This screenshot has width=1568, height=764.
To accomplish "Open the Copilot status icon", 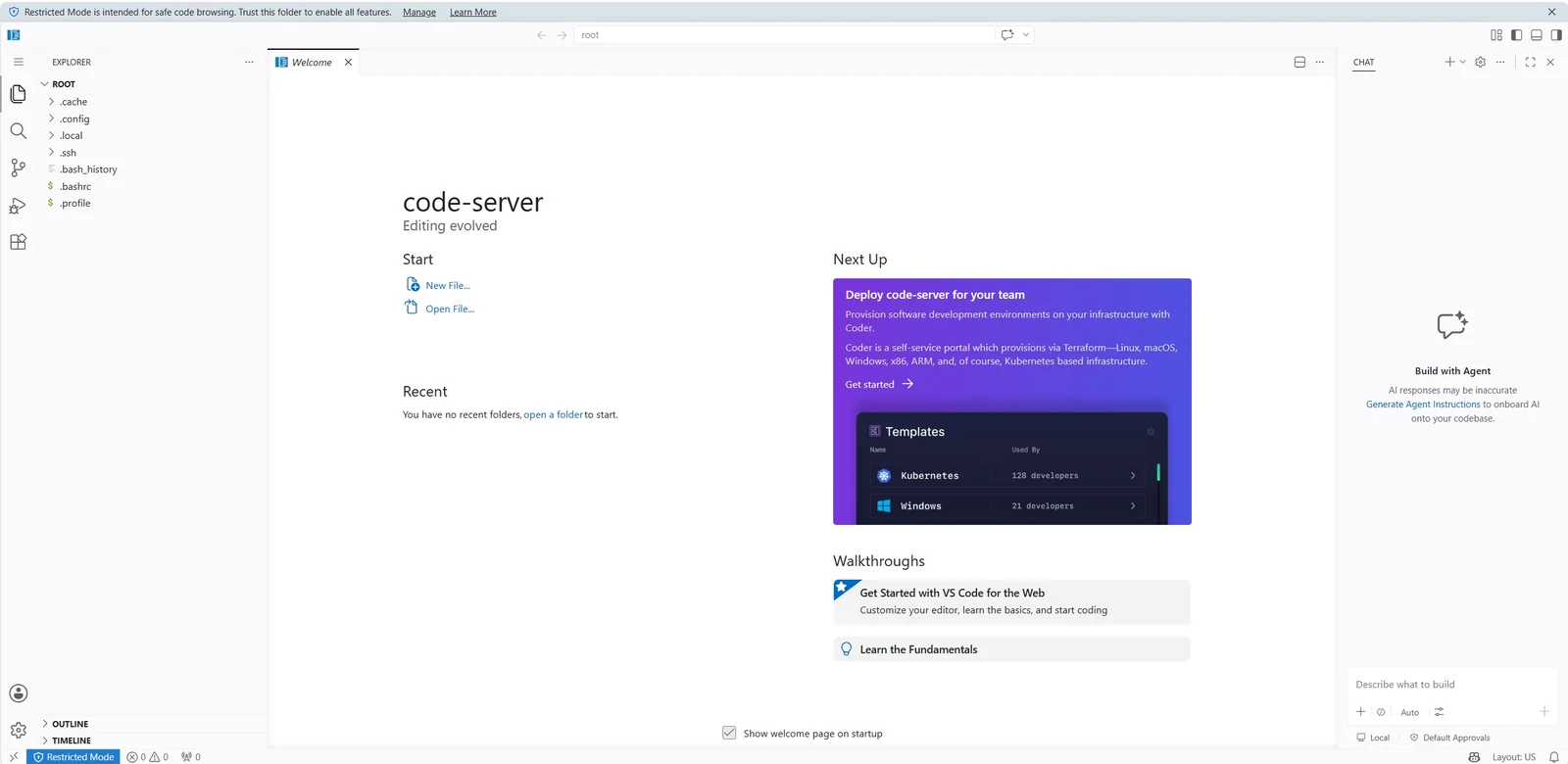I will [1474, 757].
